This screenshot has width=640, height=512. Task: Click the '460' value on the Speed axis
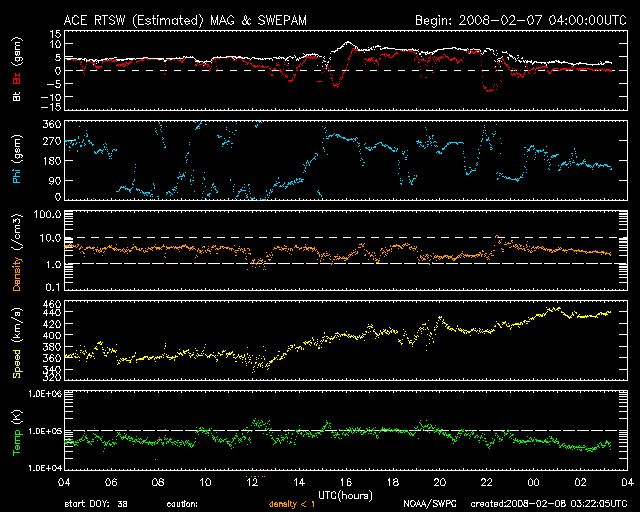click(52, 304)
